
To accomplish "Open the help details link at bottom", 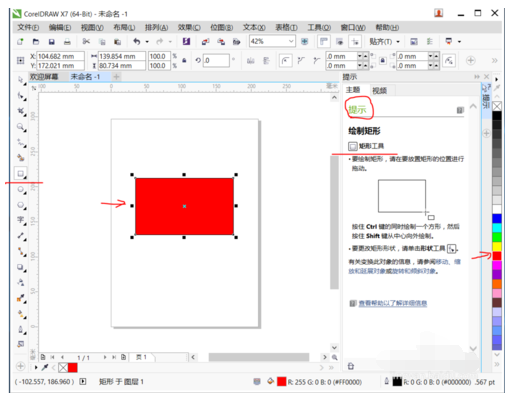I will coord(393,303).
